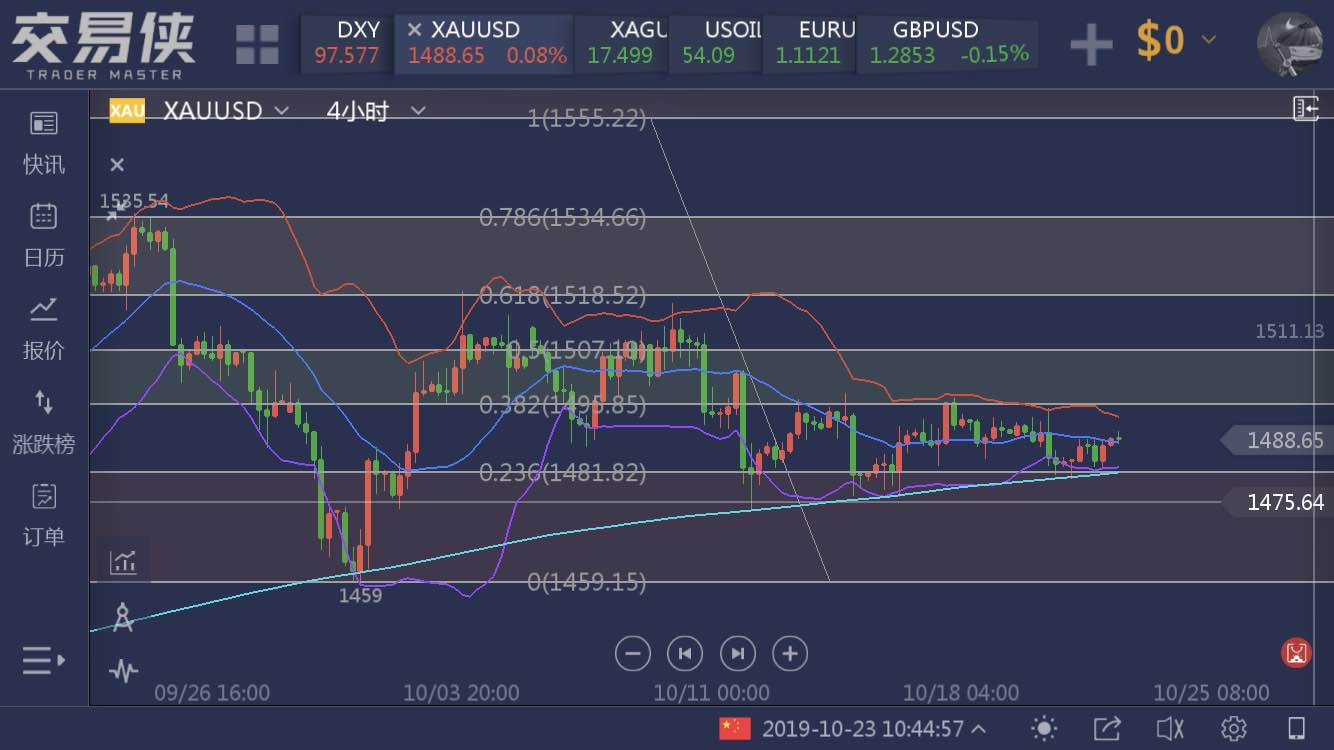The image size is (1334, 750).
Task: Jump to latest candle
Action: 738,654
